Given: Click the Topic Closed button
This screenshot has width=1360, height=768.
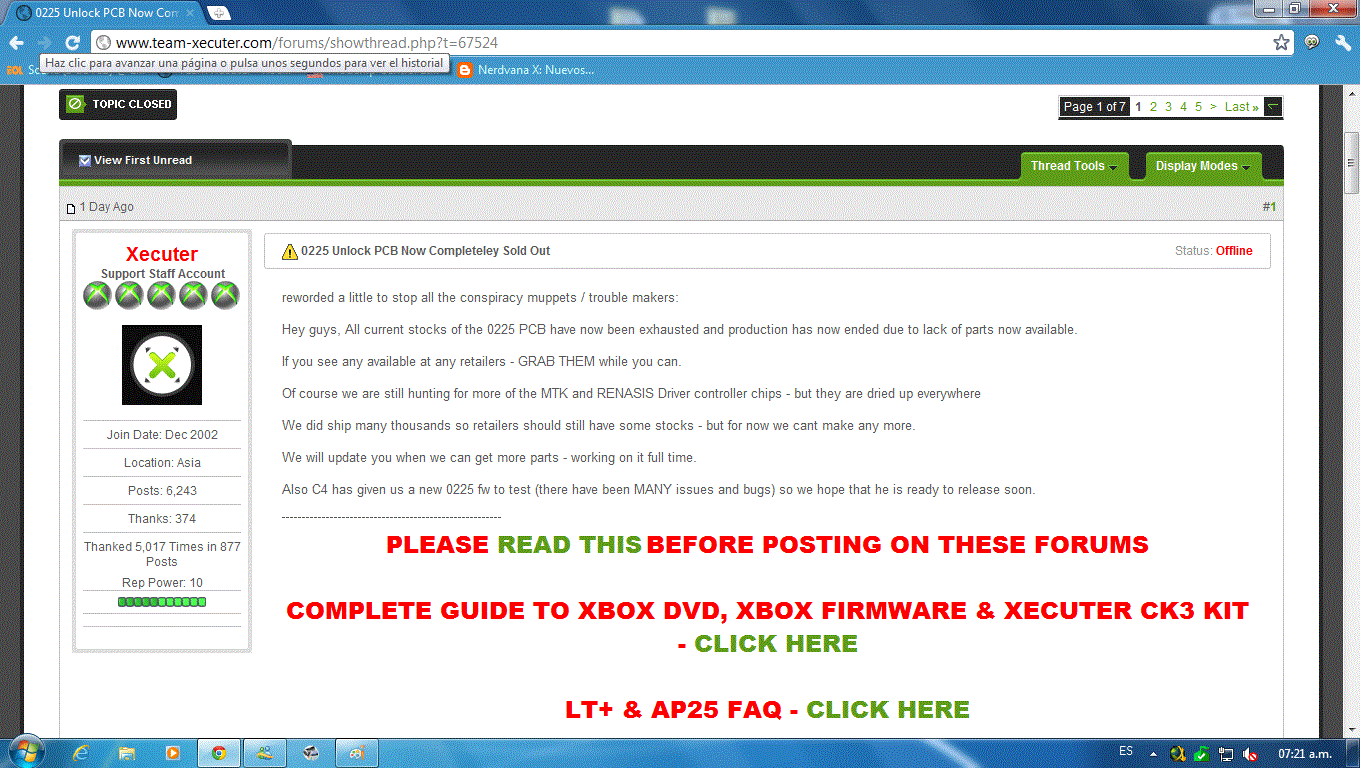Looking at the screenshot, I should tap(118, 104).
